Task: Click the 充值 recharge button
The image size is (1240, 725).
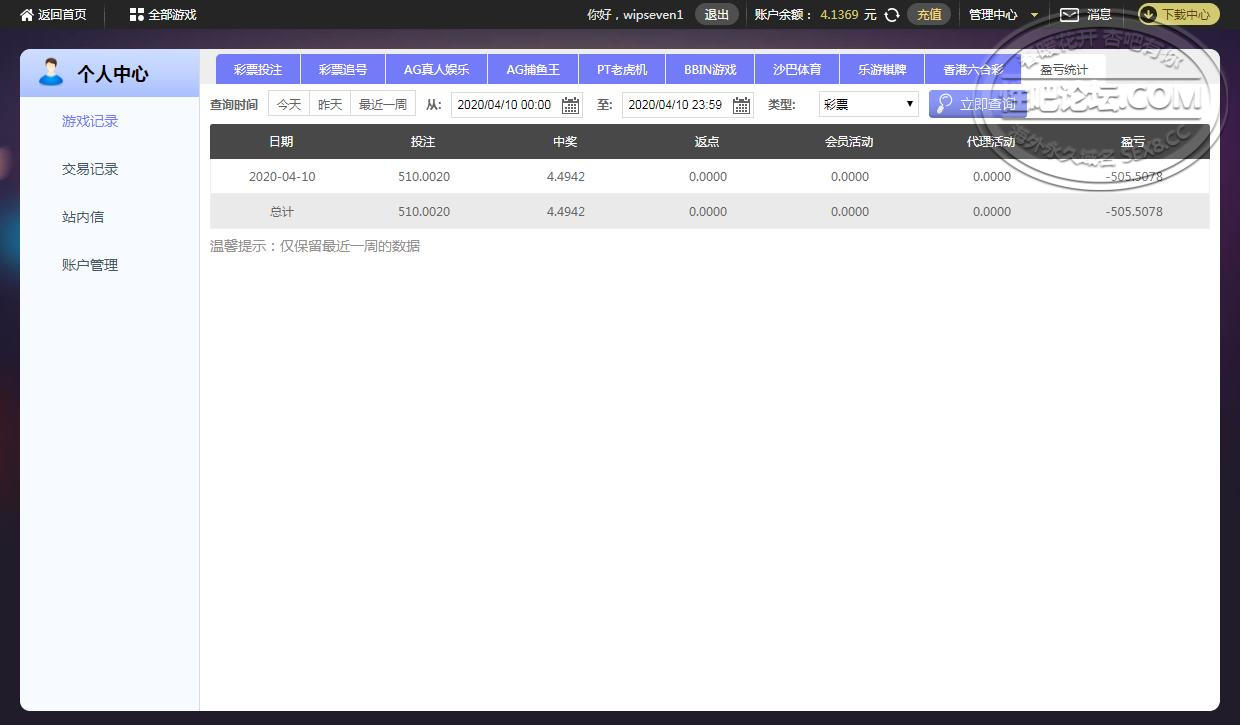Action: pos(929,15)
